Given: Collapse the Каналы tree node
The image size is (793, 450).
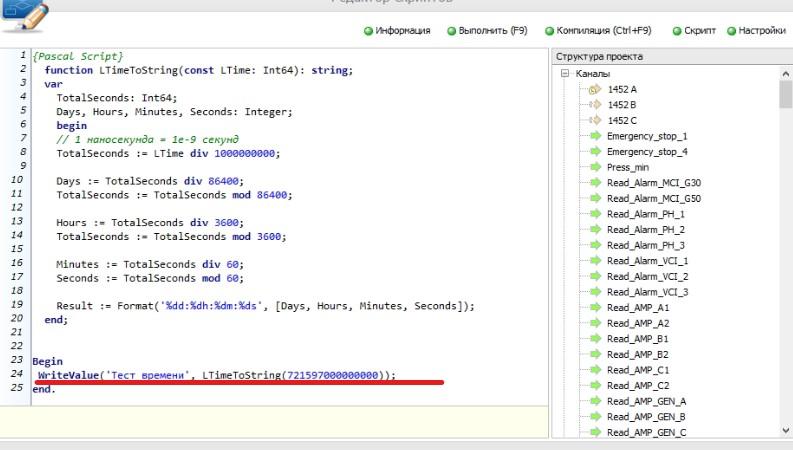Looking at the screenshot, I should [x=565, y=74].
